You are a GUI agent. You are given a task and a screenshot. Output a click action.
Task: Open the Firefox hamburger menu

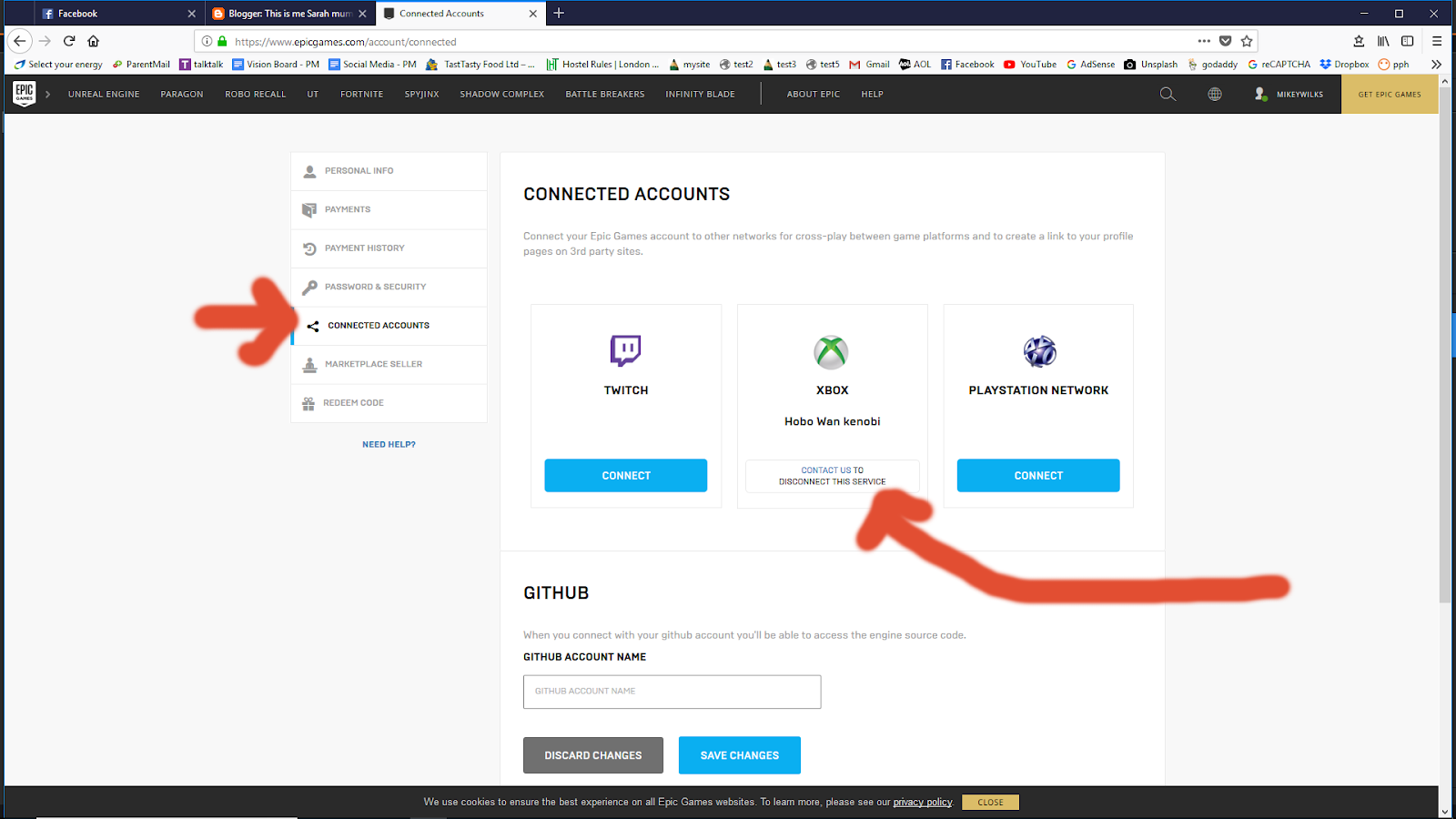pyautogui.click(x=1437, y=41)
